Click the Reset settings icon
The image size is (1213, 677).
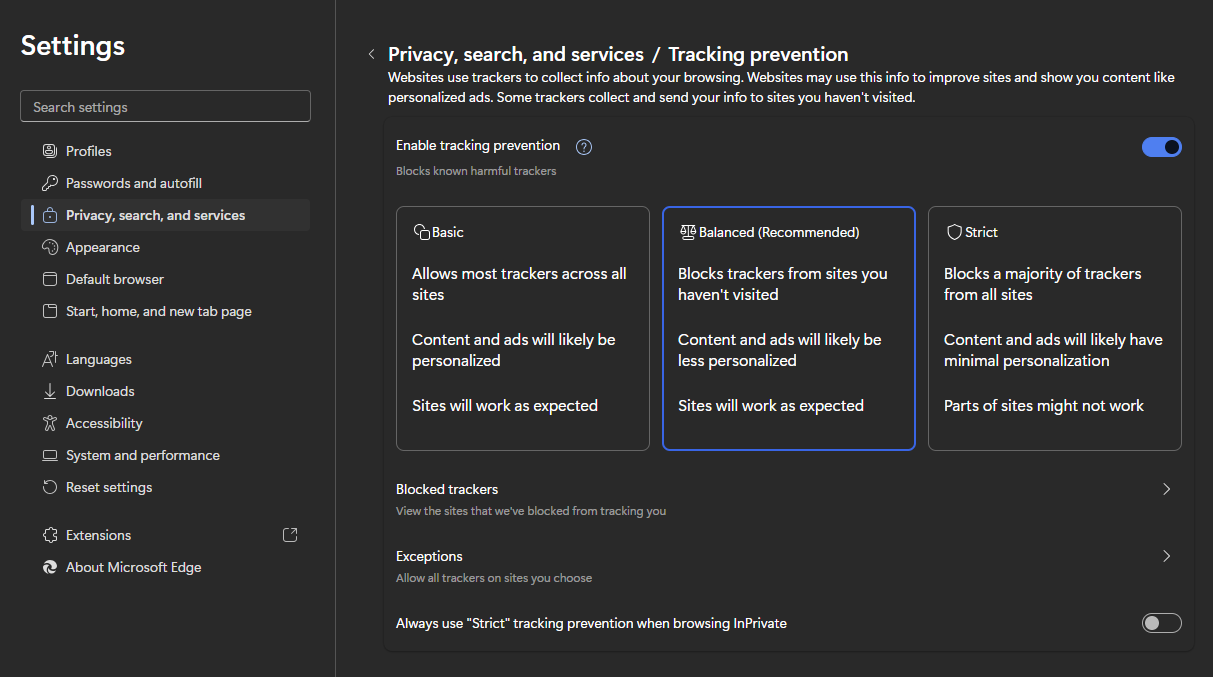(x=50, y=487)
